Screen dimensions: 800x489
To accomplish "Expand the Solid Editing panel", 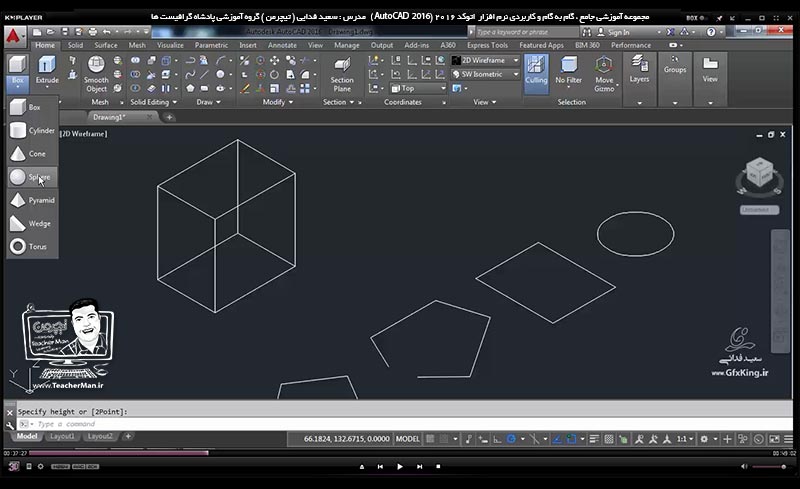I will tap(153, 102).
